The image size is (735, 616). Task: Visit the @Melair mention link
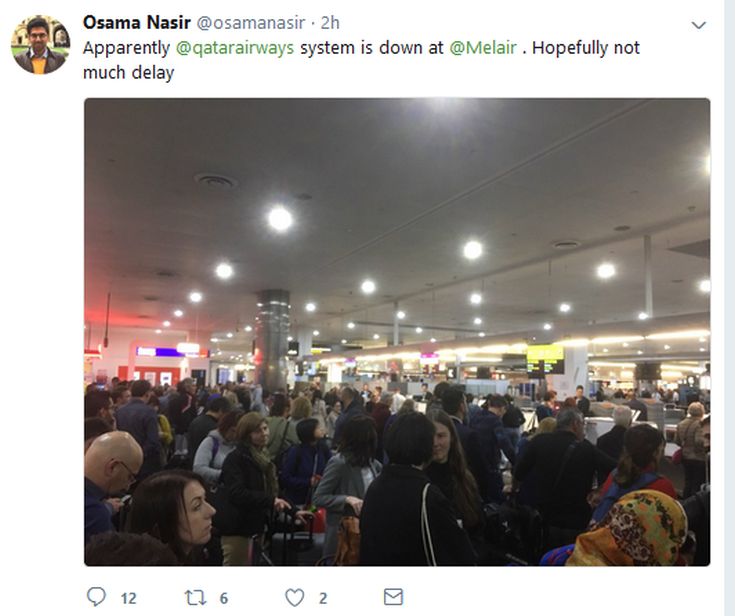click(x=483, y=48)
